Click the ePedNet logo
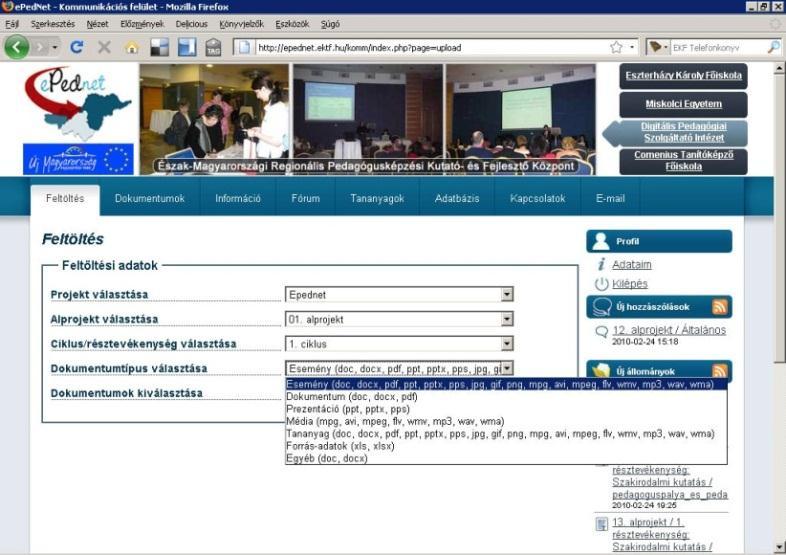Screen dimensions: 786x555 click(78, 104)
